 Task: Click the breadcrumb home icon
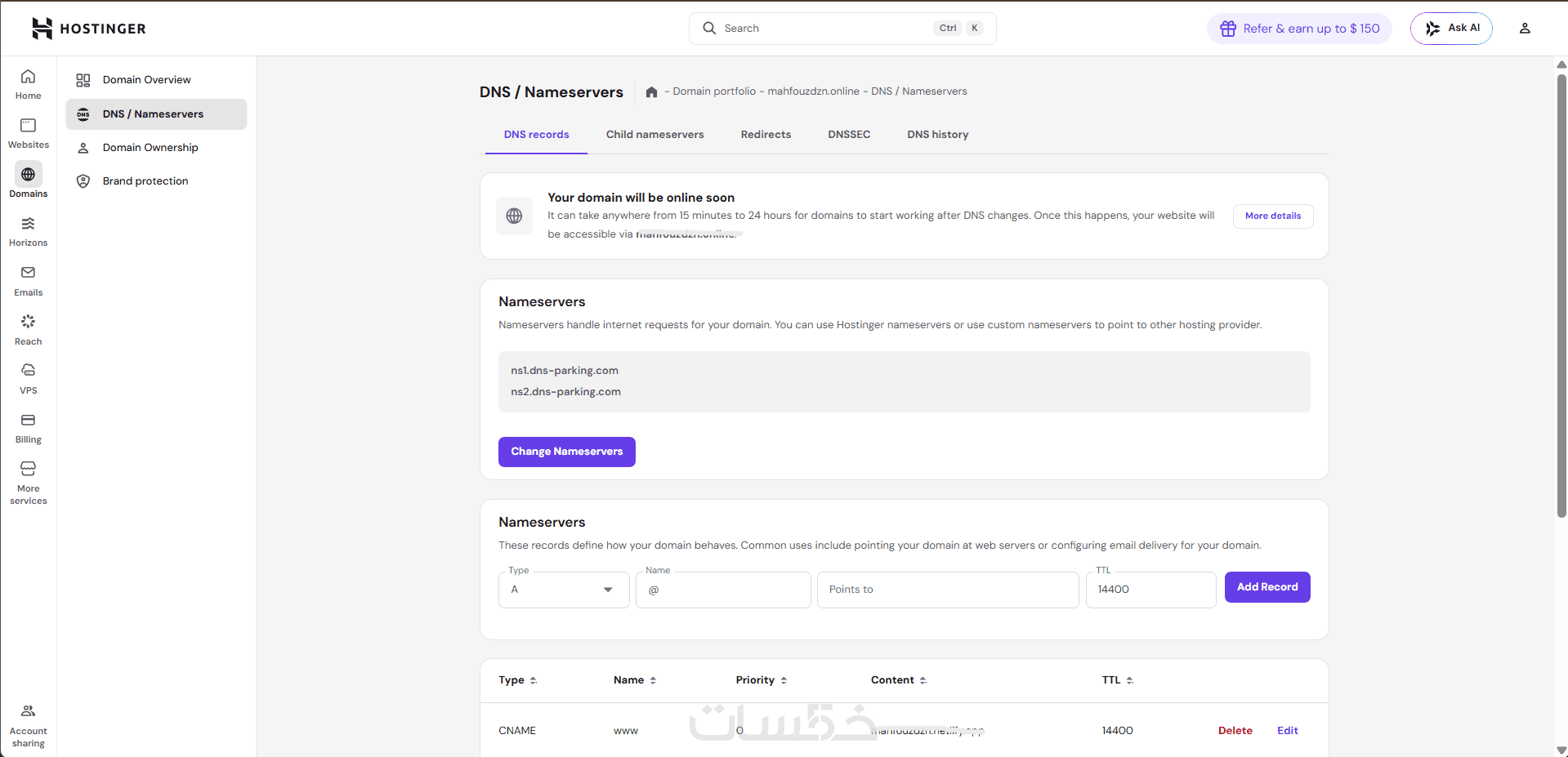(x=651, y=91)
